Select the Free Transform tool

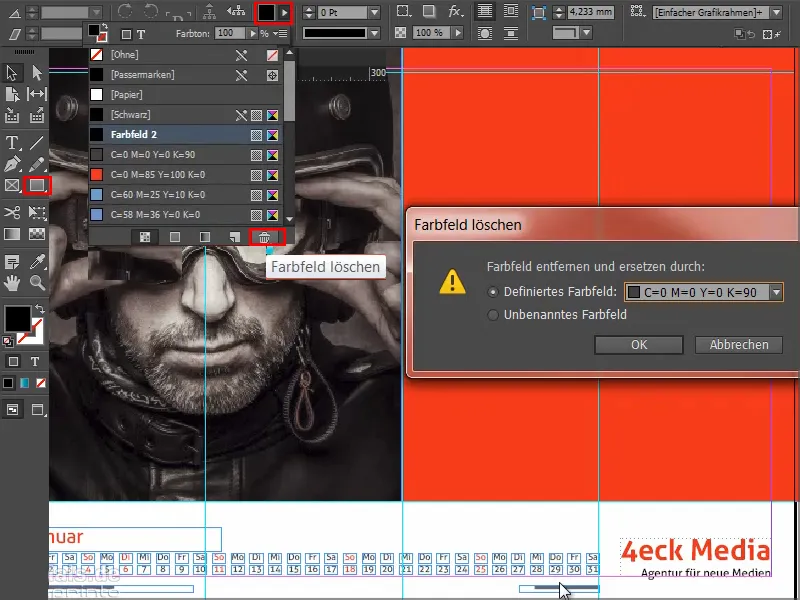[x=37, y=212]
